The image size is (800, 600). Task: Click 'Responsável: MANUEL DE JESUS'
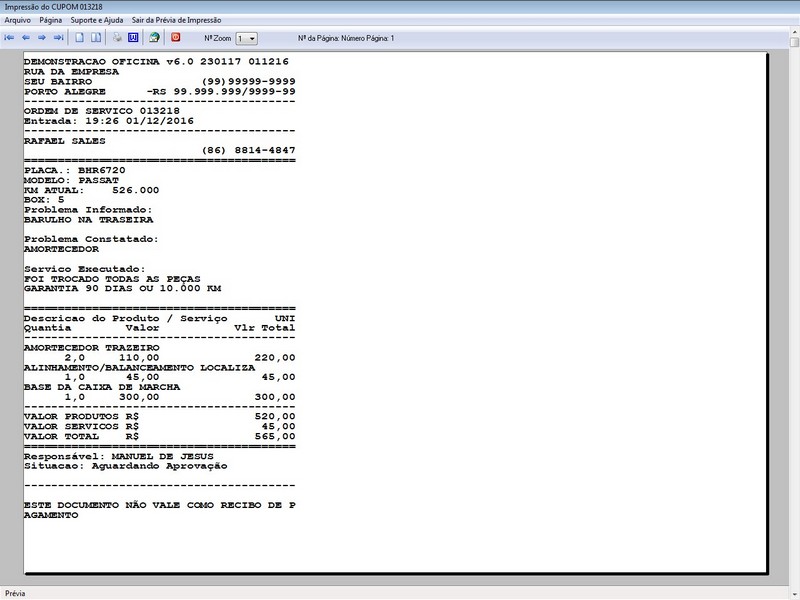point(118,457)
